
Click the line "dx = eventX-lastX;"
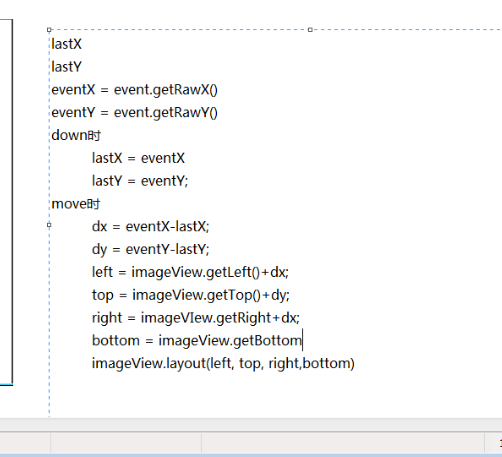(151, 227)
